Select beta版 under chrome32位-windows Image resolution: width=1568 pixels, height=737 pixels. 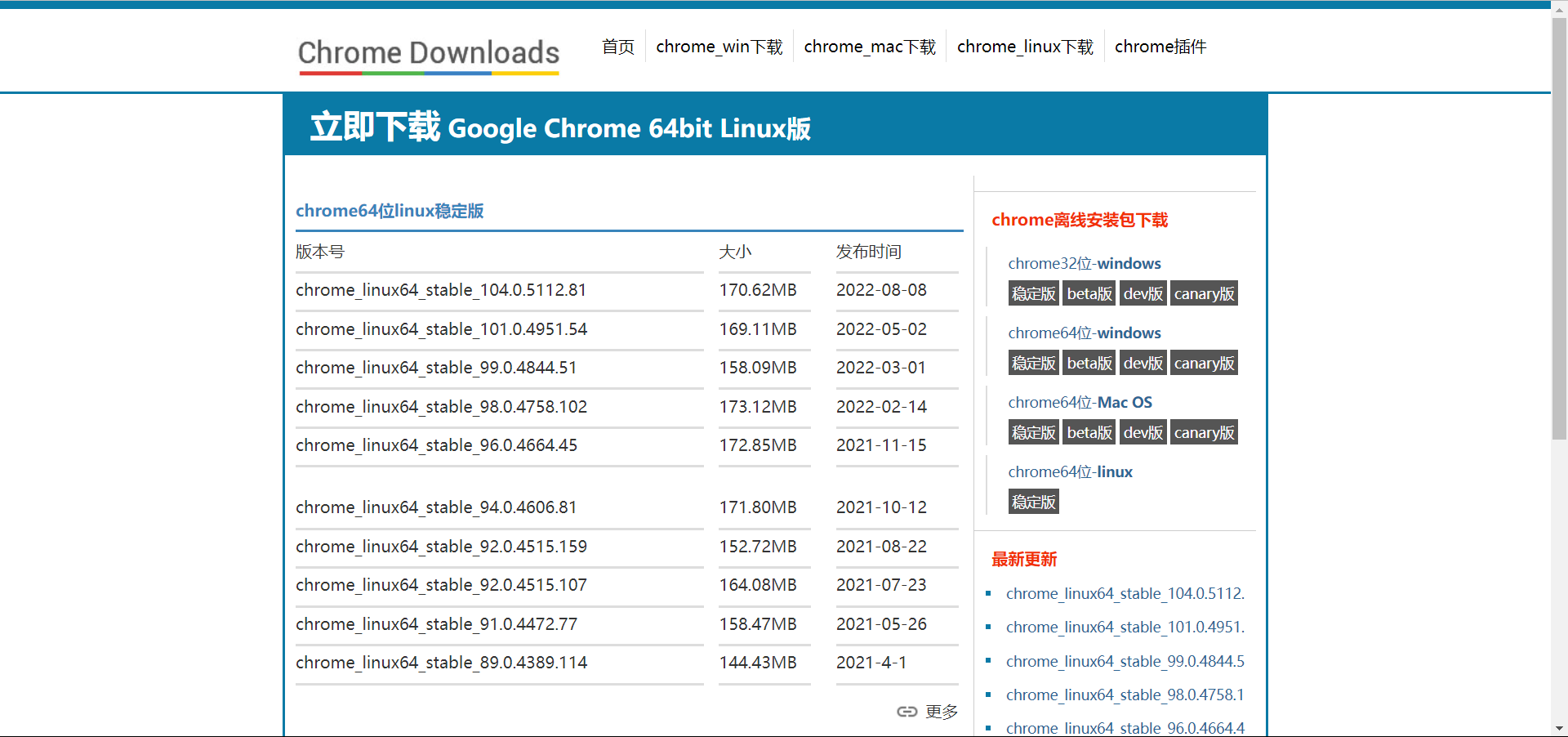(1089, 293)
